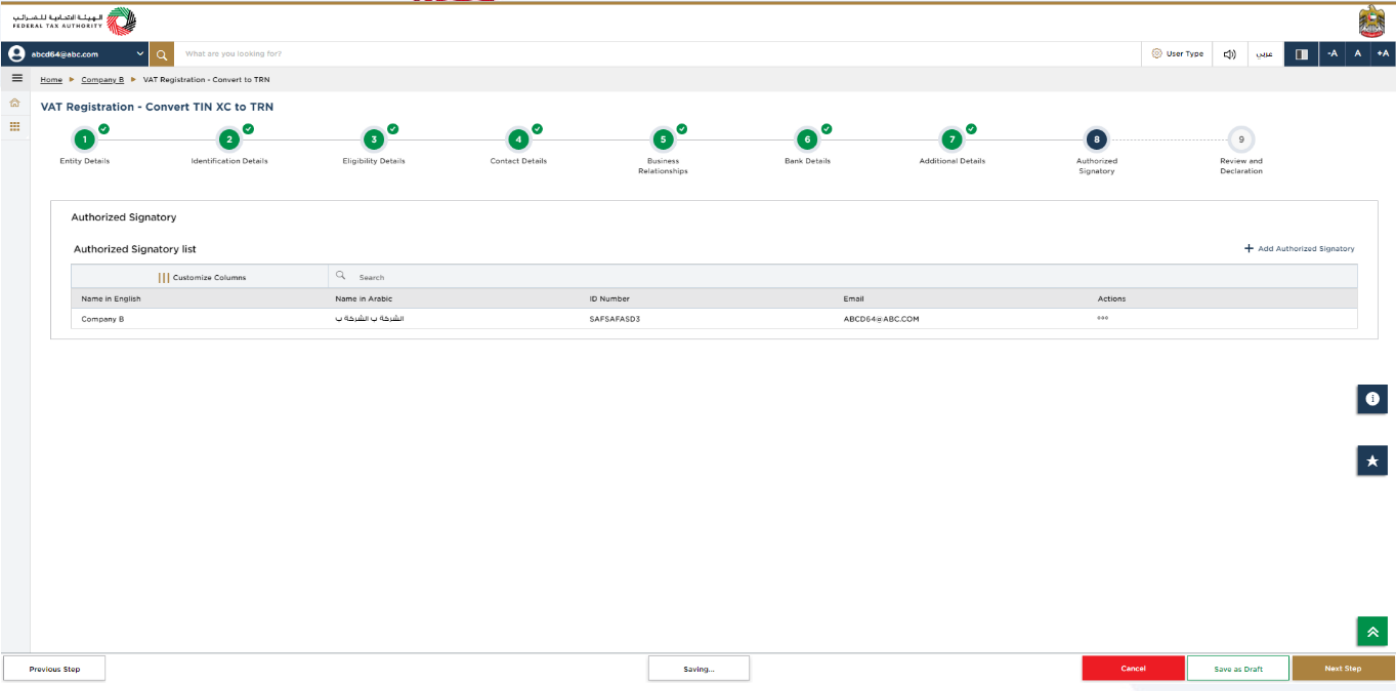Screen dimensions: 1396x691
Task: Select the SAFSAFASD3 ID cell
Action: coord(614,318)
